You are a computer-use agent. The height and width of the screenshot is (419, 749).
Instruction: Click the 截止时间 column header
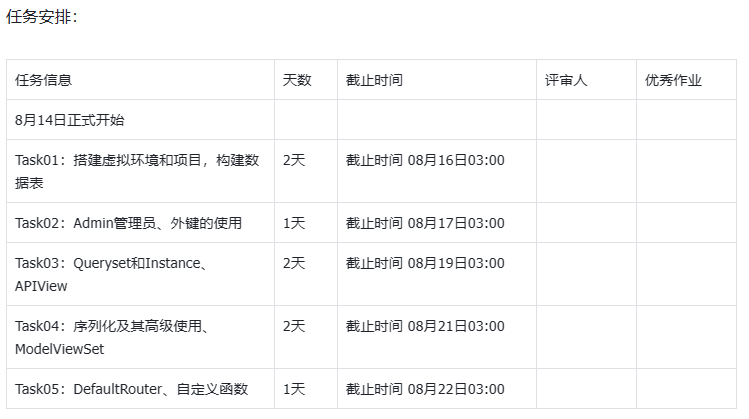click(374, 80)
